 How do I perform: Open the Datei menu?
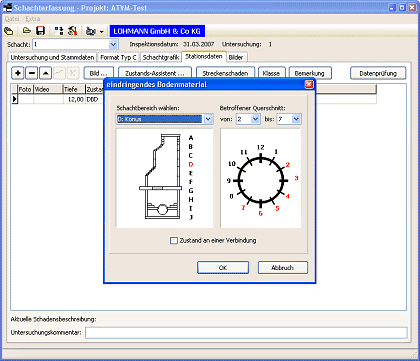pos(12,19)
